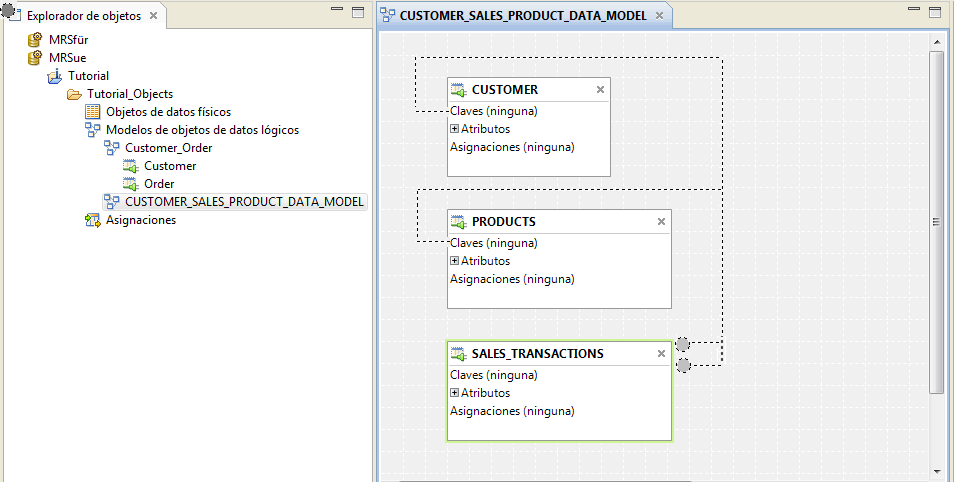The width and height of the screenshot is (954, 482).
Task: Click the model icon on the editor tab
Action: click(388, 16)
